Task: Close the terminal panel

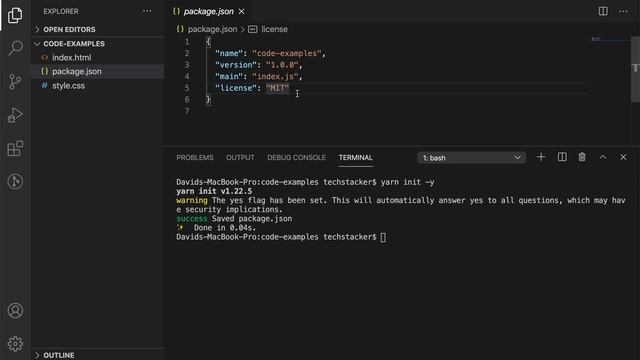Action: (x=623, y=157)
